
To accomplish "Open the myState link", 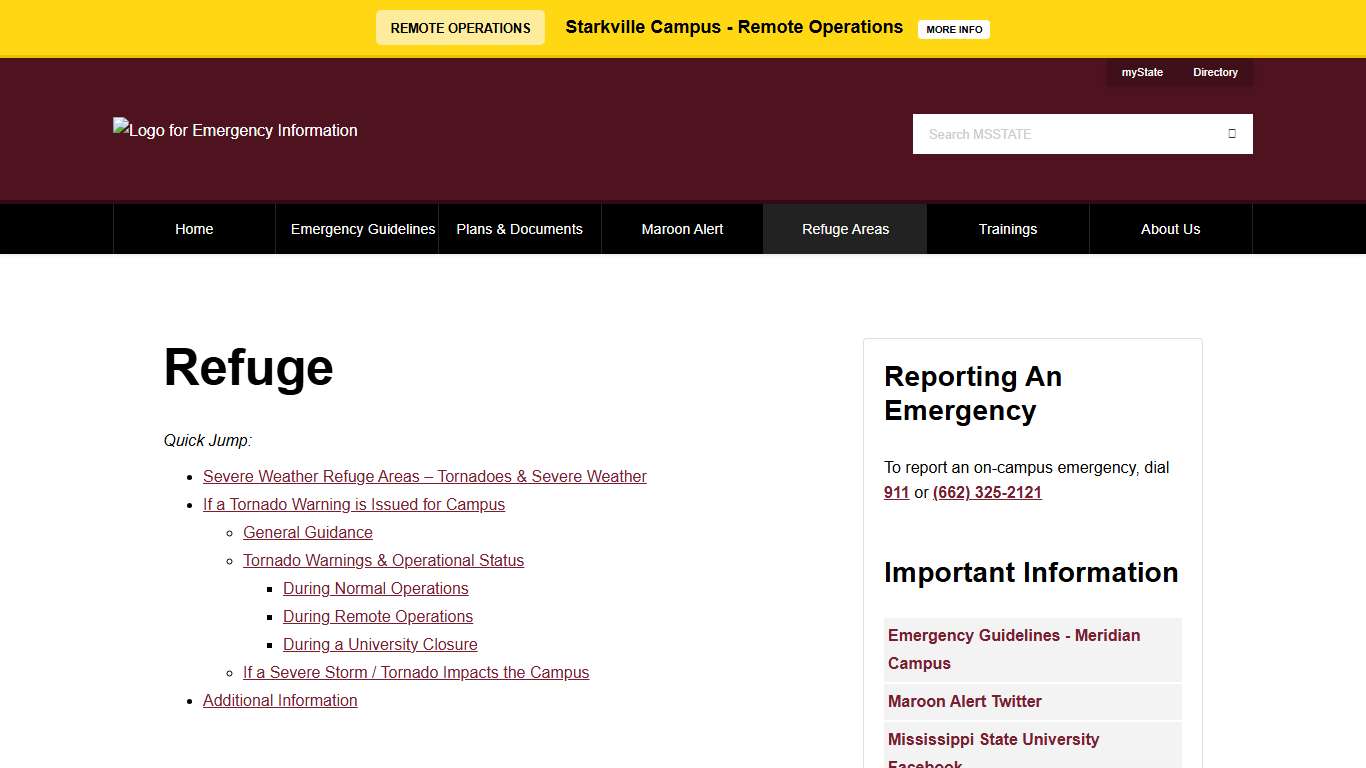I will pyautogui.click(x=1141, y=71).
